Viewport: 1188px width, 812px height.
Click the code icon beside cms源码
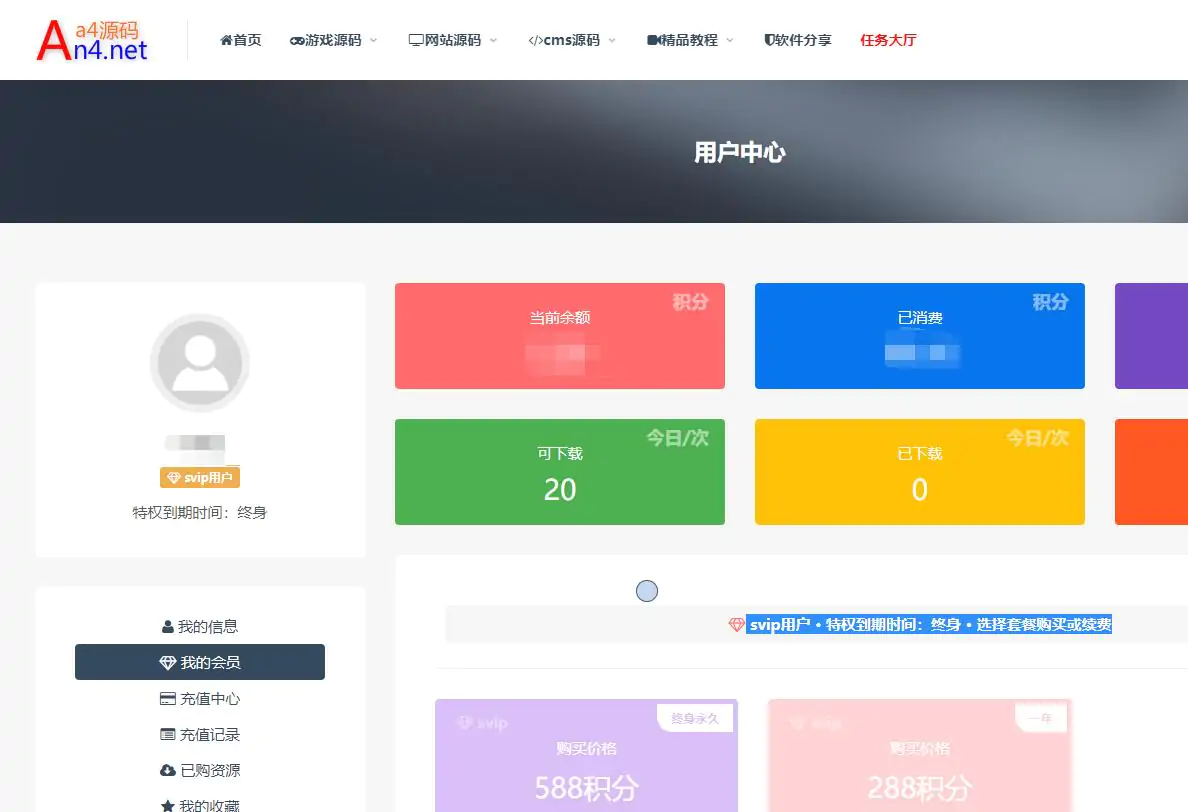(x=535, y=41)
